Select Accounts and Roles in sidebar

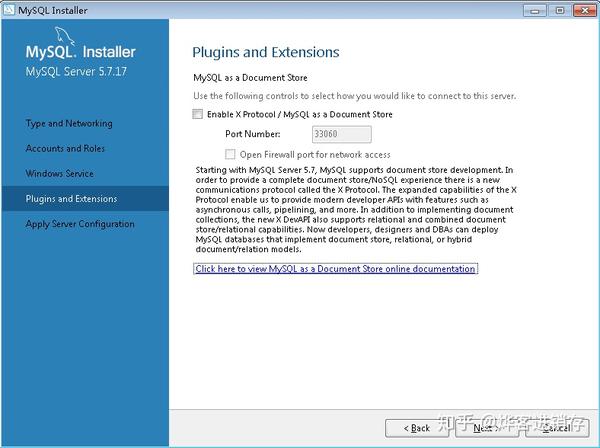[x=65, y=148]
